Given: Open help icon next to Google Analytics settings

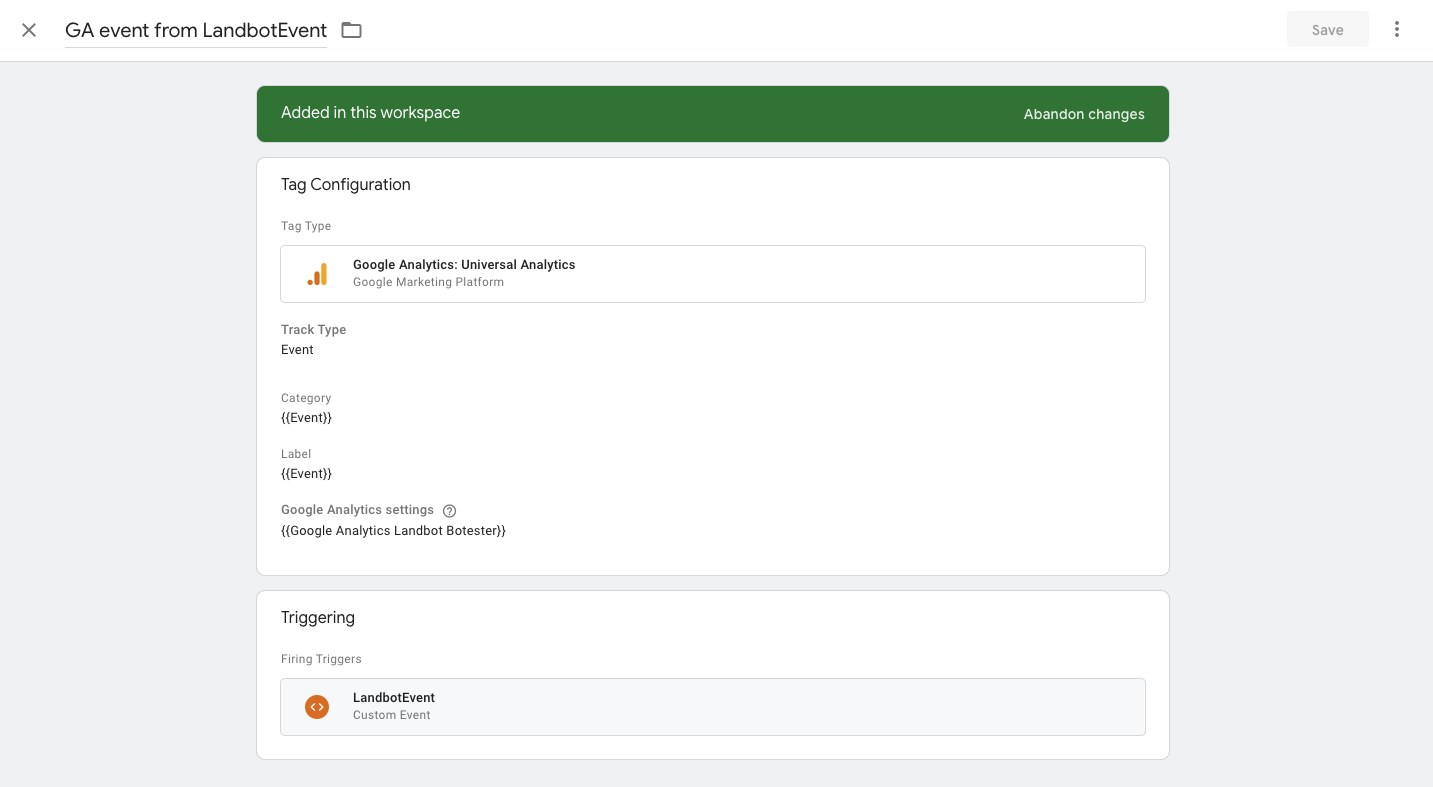Looking at the screenshot, I should pyautogui.click(x=449, y=511).
